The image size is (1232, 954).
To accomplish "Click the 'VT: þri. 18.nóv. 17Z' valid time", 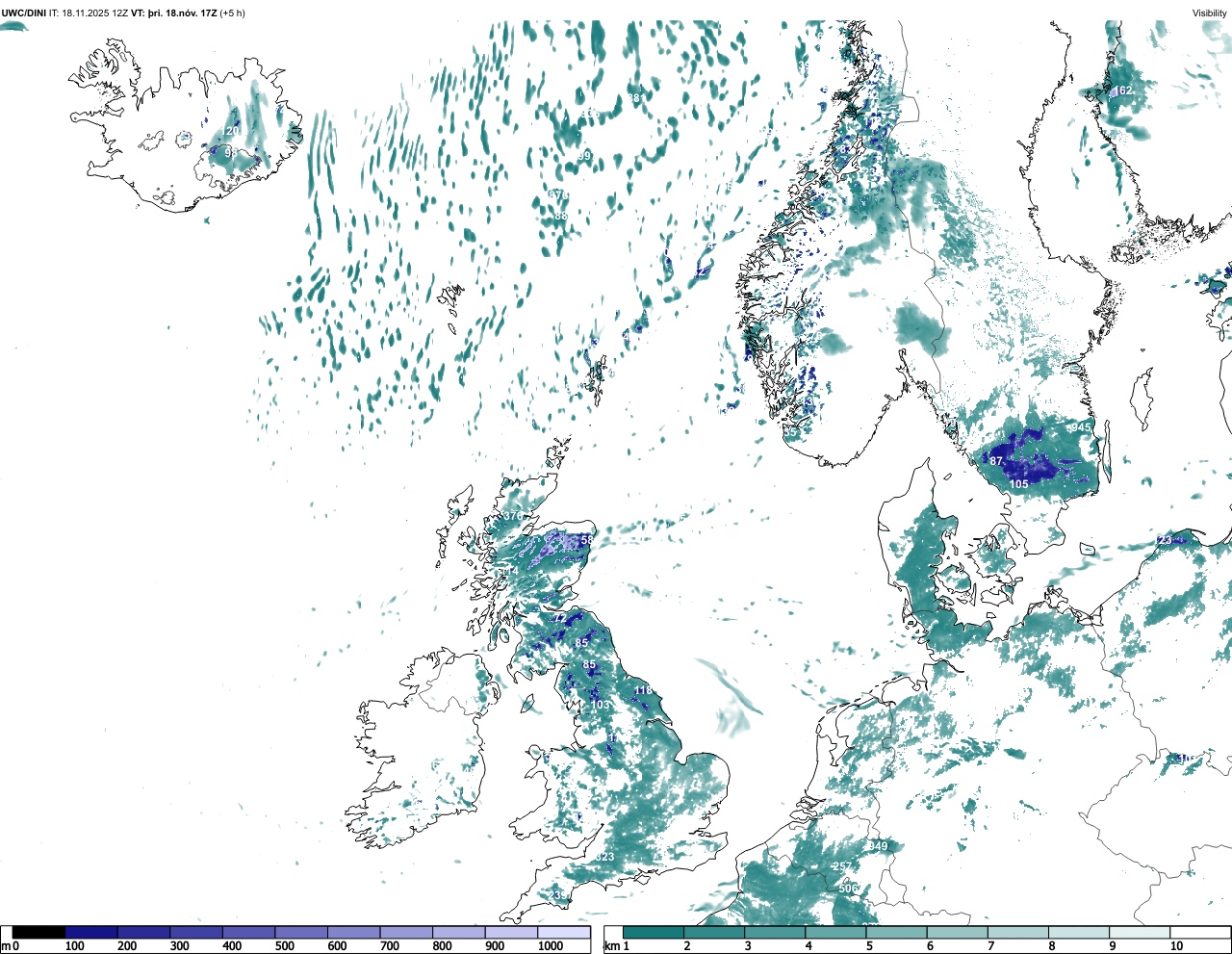I will [x=173, y=13].
